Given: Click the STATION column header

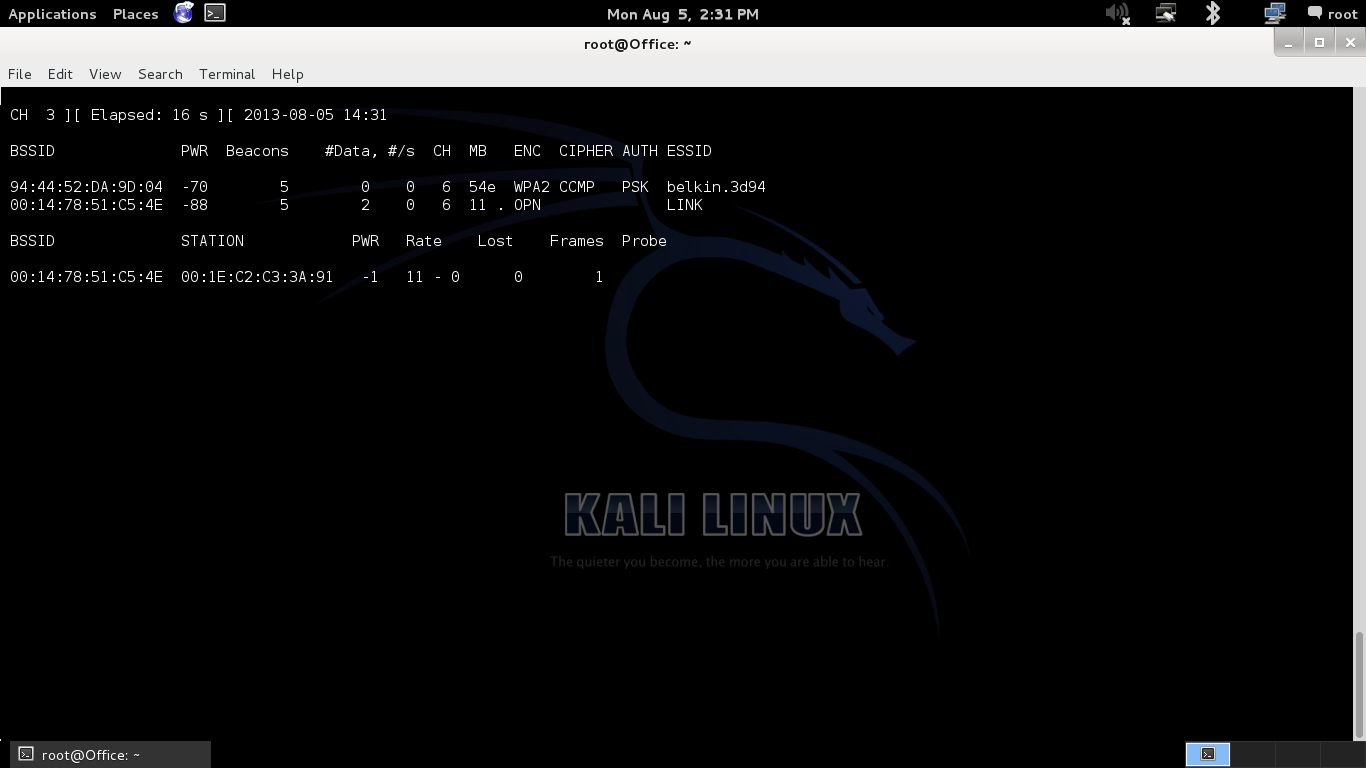Looking at the screenshot, I should 212,241.
